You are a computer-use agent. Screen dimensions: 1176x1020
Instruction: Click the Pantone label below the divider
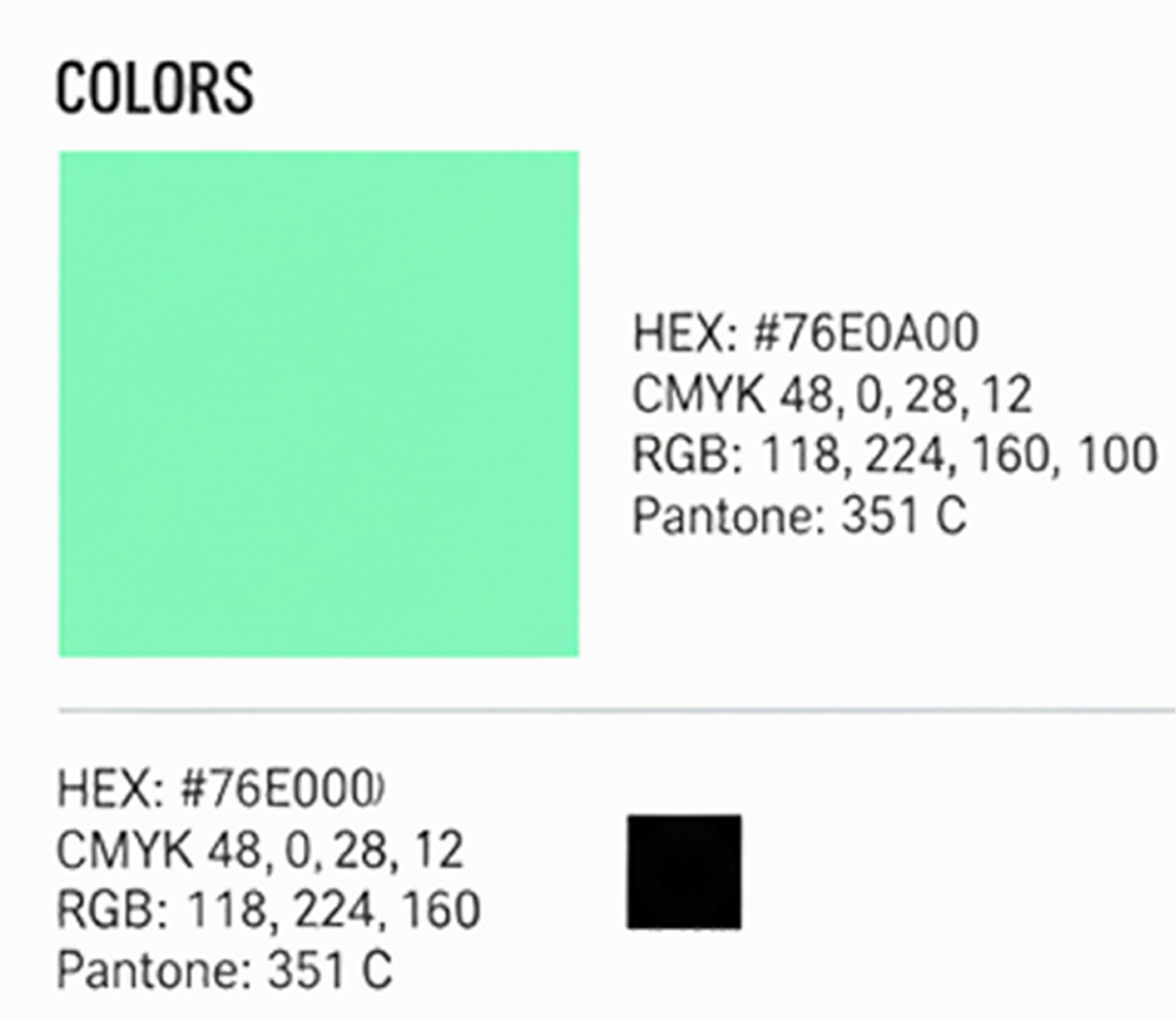(154, 969)
